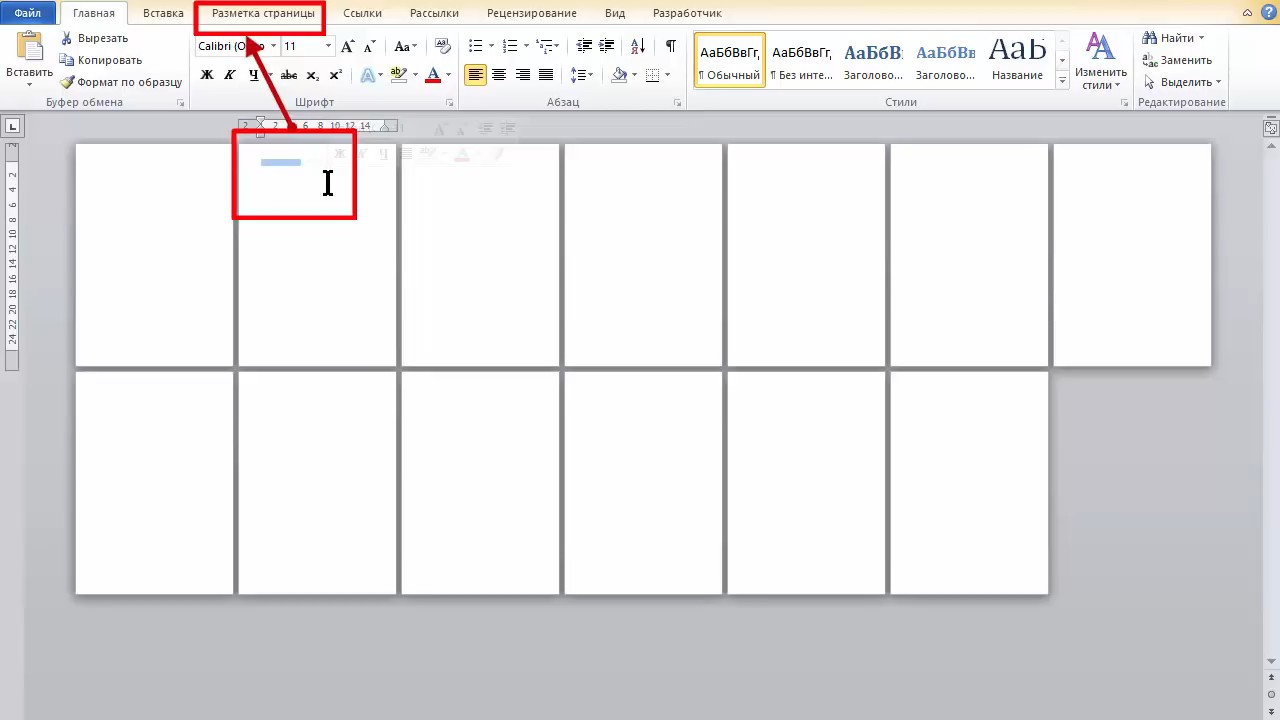1280x720 pixels.
Task: Open line spacing dropdown
Action: [x=591, y=75]
